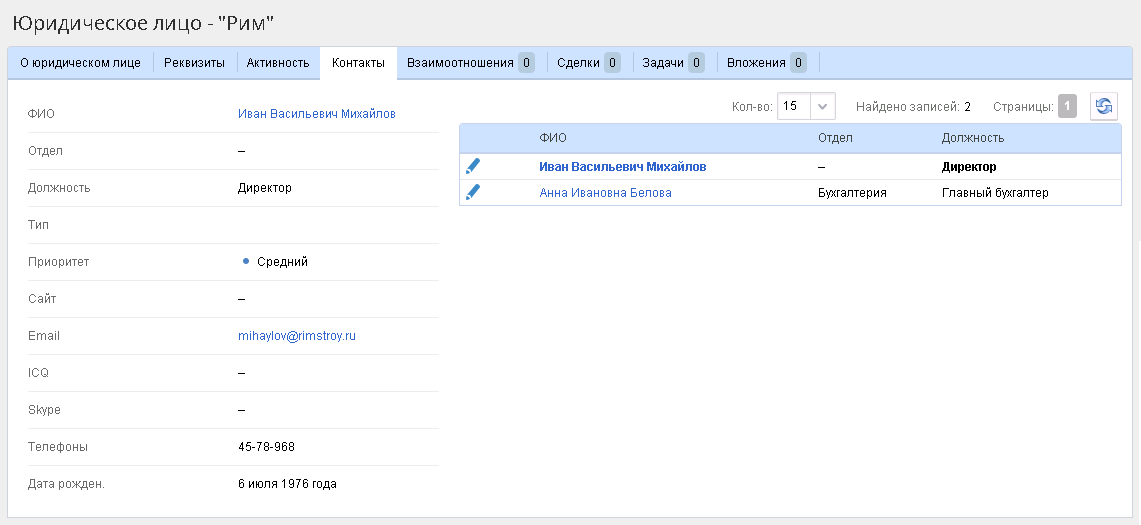Click the edit pencil for Анна Ивановна Белова
1141x525 pixels.
(x=473, y=193)
